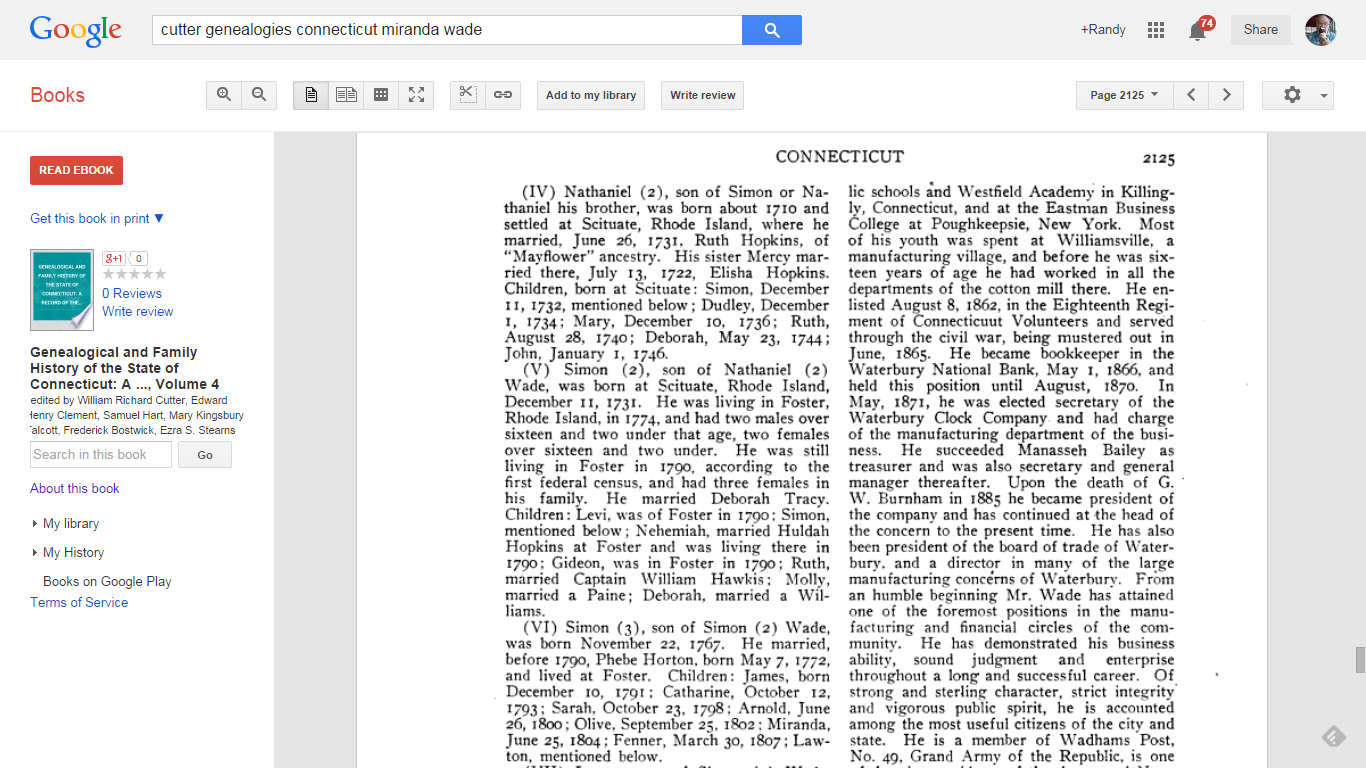
Task: Switch to single page view
Action: pyautogui.click(x=311, y=95)
